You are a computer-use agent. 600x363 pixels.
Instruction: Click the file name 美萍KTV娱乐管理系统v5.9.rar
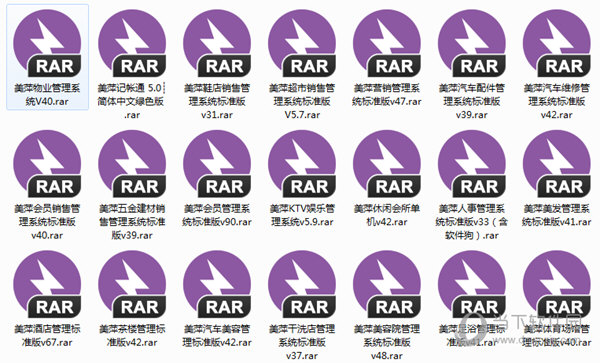coord(302,215)
